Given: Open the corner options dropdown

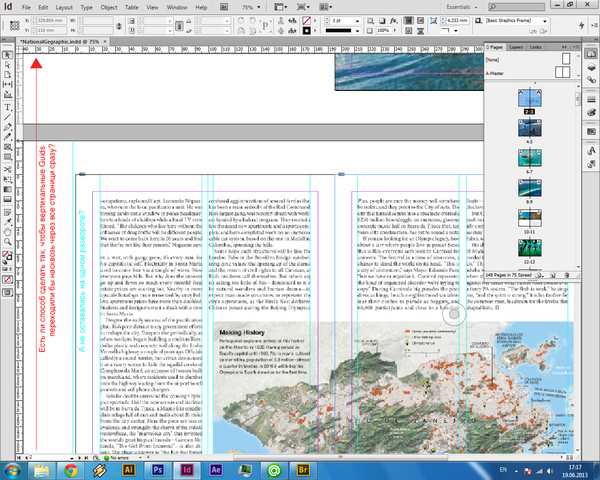Looking at the screenshot, I should 456,31.
